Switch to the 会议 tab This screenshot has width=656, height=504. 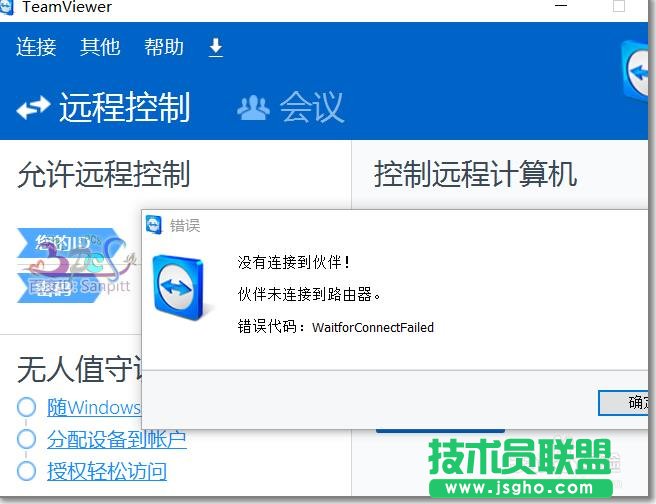coord(312,107)
